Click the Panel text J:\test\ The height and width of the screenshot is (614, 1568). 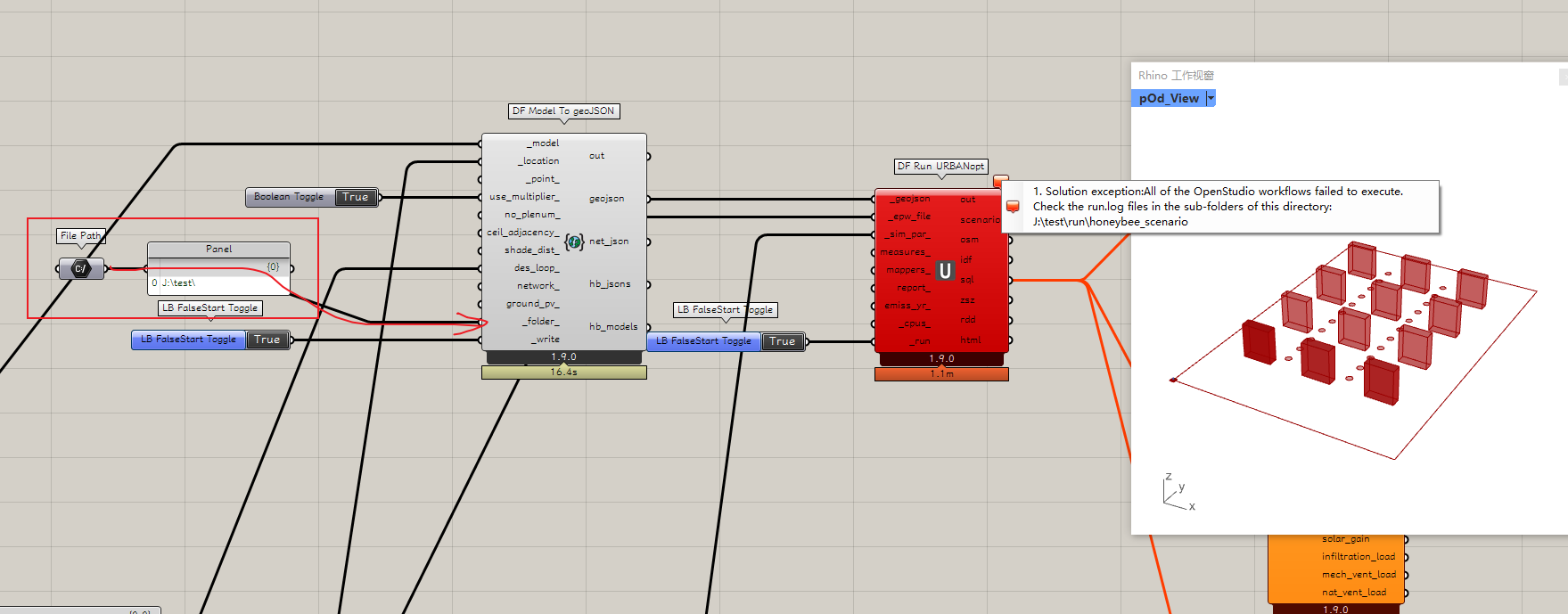click(x=179, y=283)
